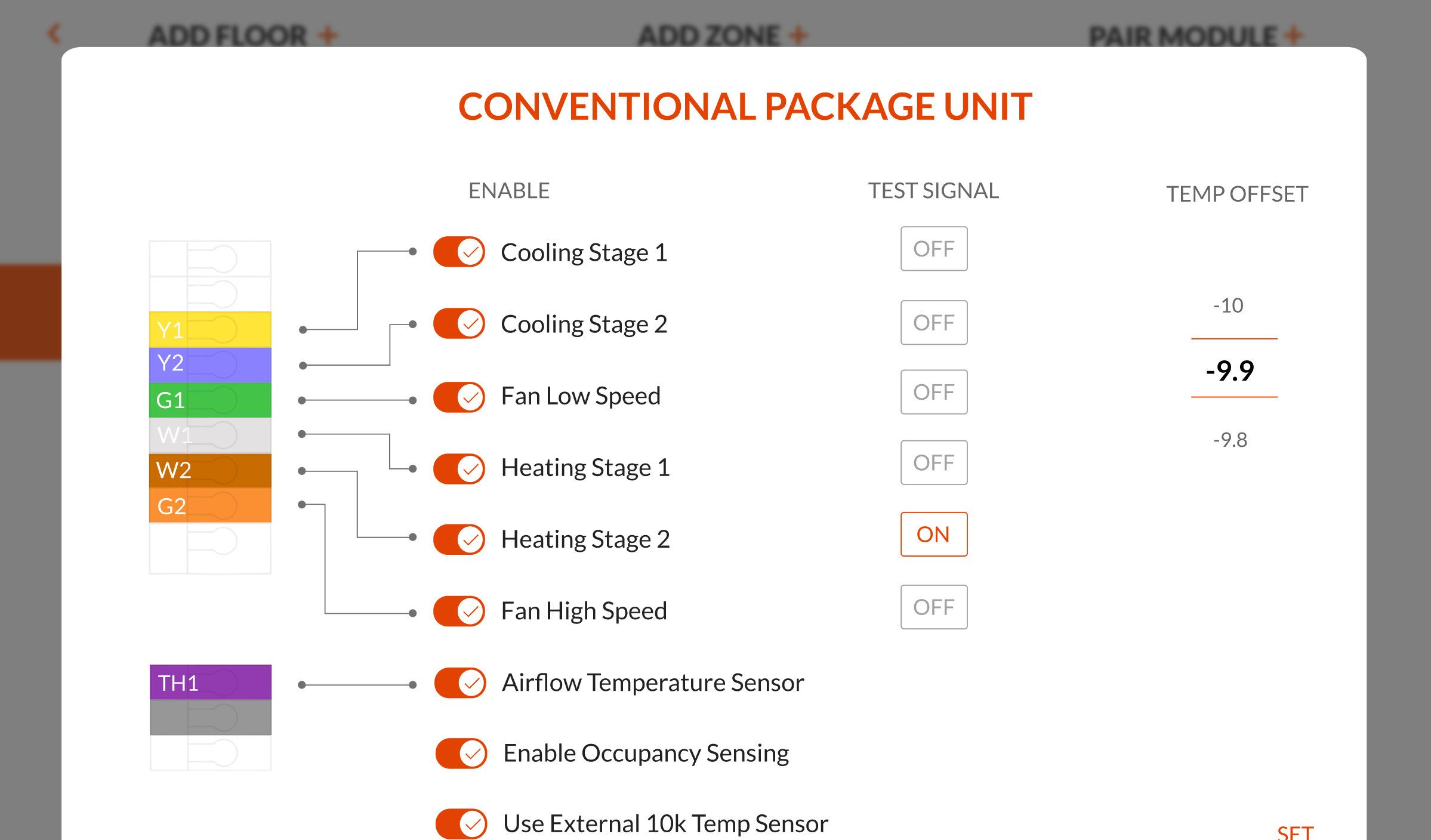Disable Use External 10k Temp Sensor
The image size is (1431, 840).
(x=460, y=824)
